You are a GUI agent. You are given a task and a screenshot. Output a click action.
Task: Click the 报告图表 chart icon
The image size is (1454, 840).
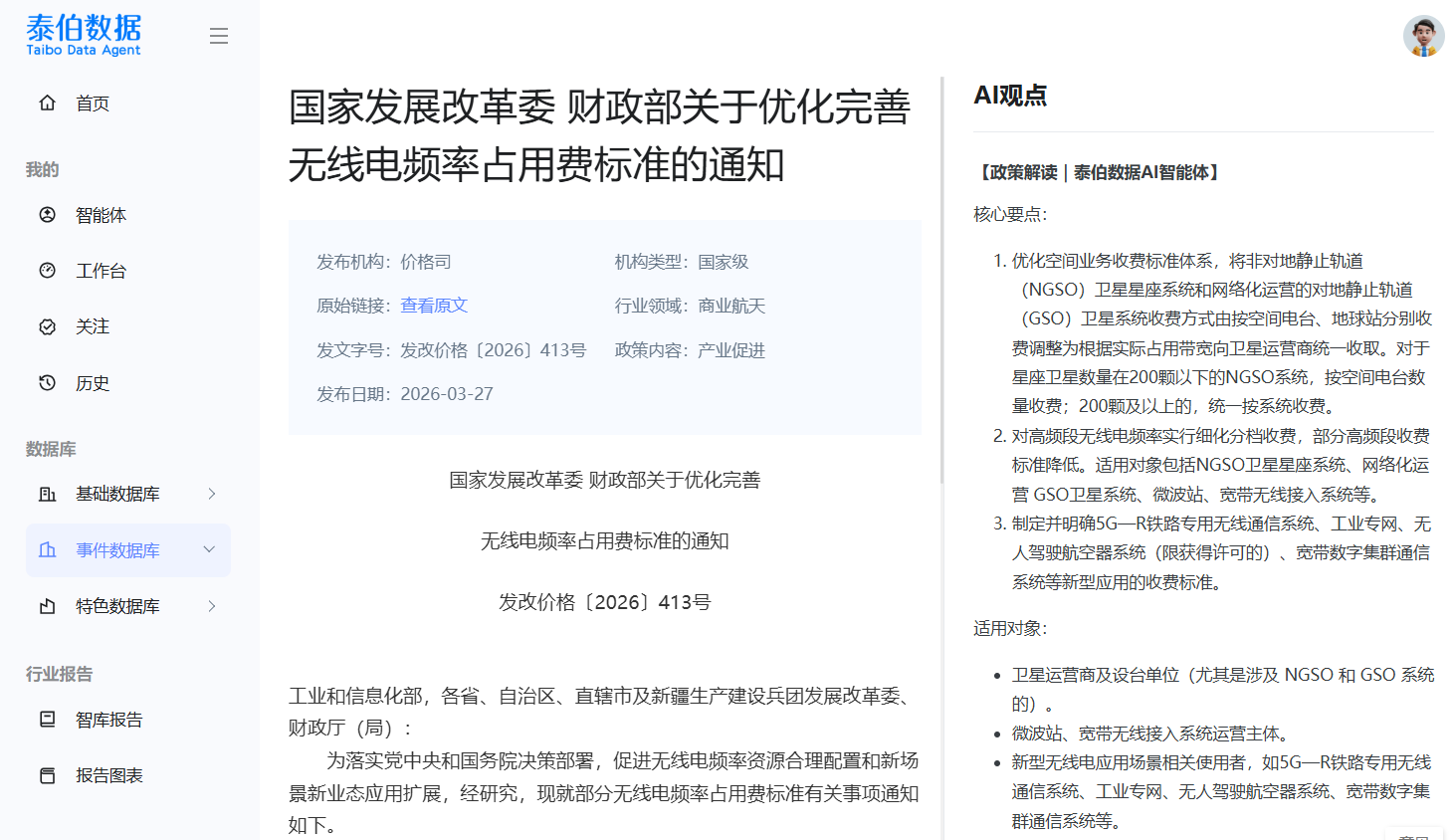47,775
